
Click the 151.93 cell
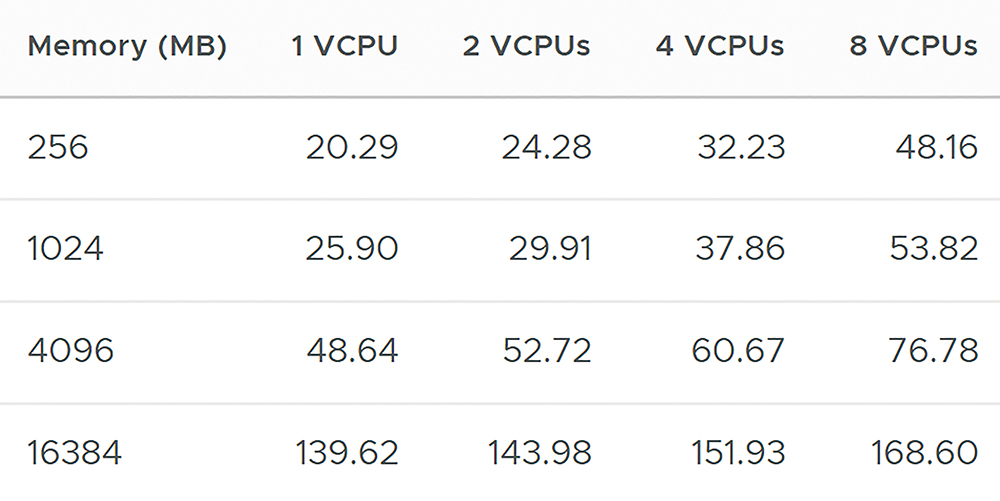coord(738,453)
